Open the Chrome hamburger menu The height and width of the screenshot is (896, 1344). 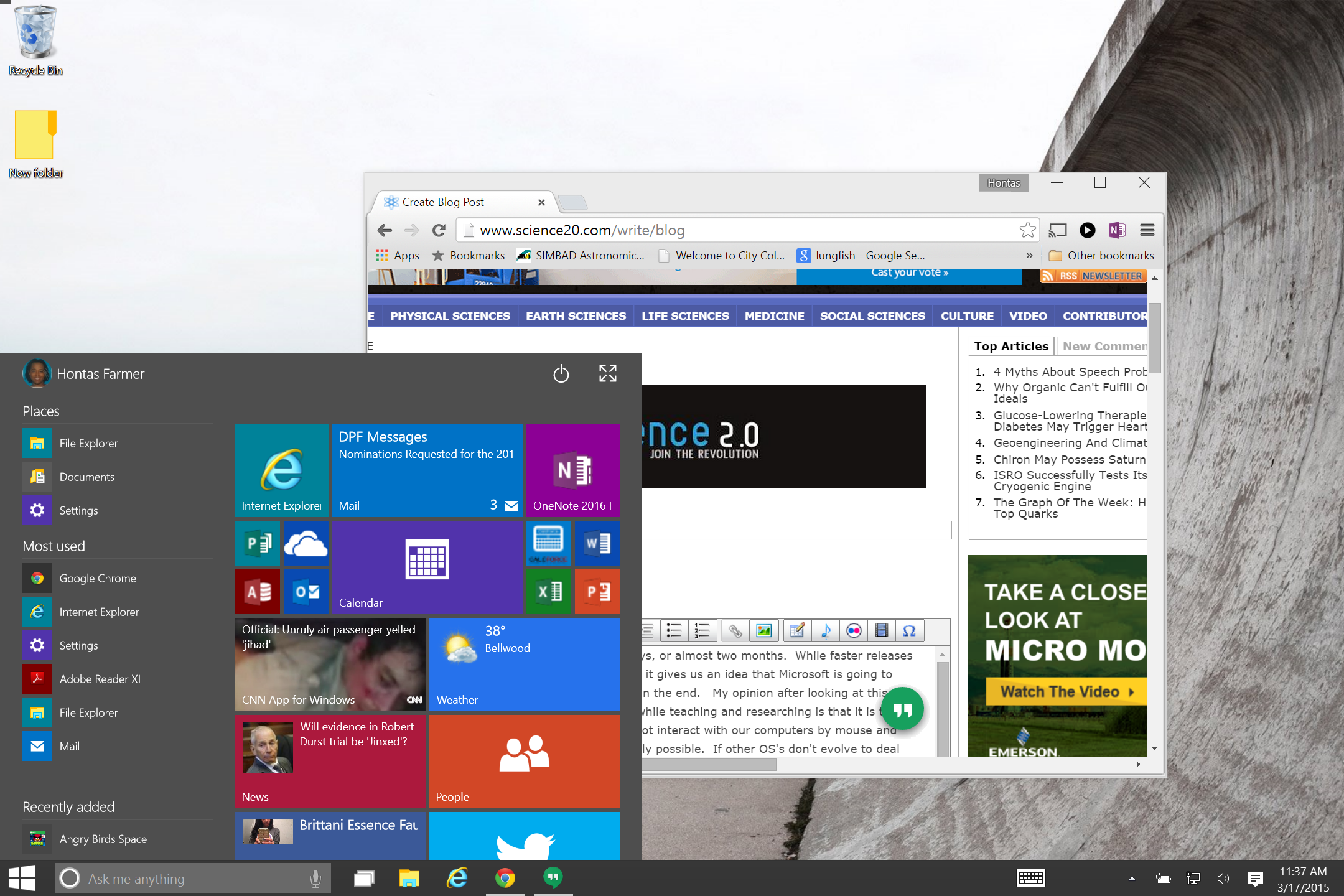point(1147,230)
